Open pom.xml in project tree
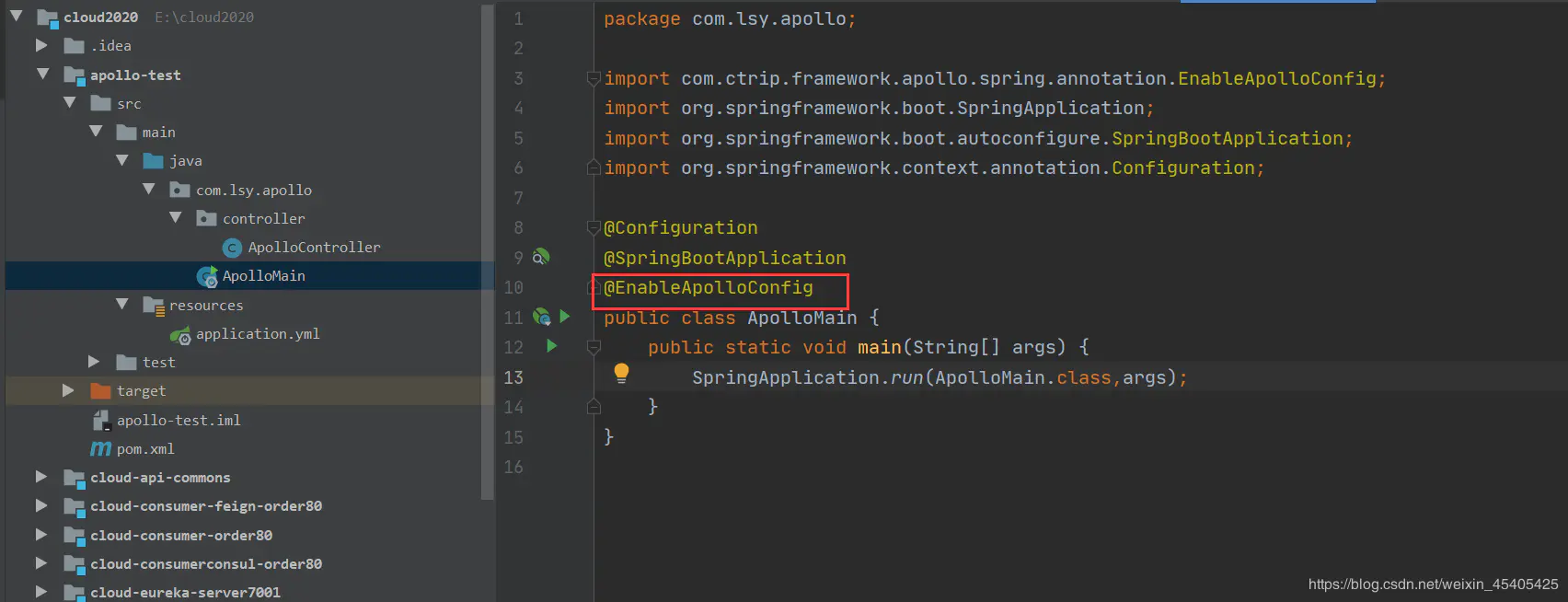 145,449
